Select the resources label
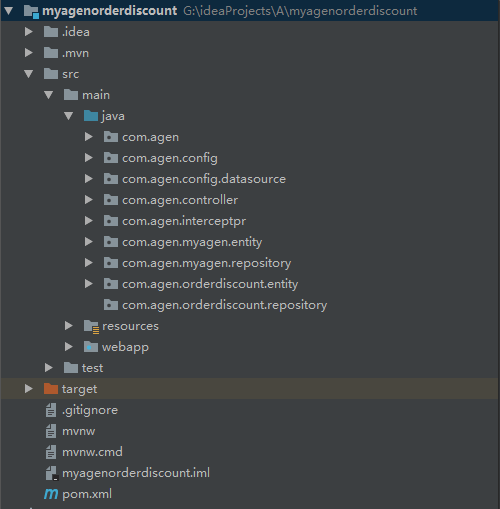The height and width of the screenshot is (509, 500). [130, 326]
